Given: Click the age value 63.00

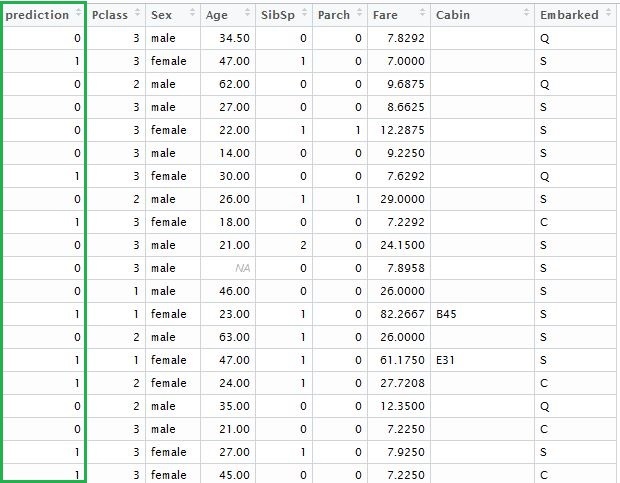Looking at the screenshot, I should (x=233, y=337).
